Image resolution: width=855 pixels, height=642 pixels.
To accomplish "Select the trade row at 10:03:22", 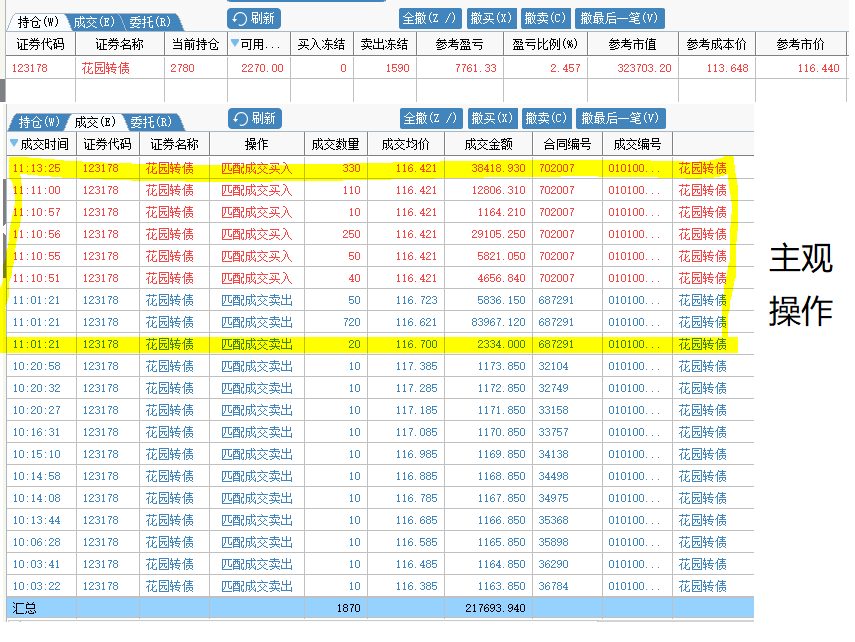I will (380, 586).
